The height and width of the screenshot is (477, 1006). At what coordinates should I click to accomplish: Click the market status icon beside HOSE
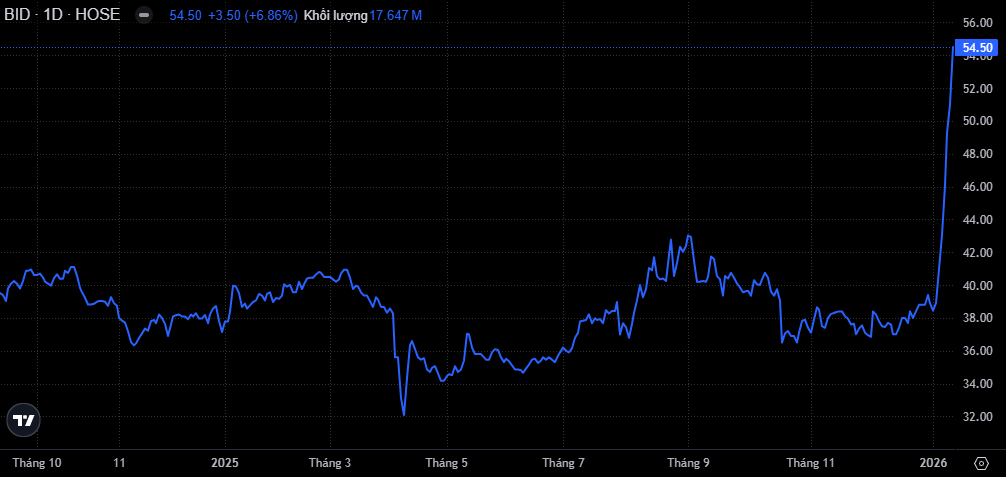tap(144, 15)
